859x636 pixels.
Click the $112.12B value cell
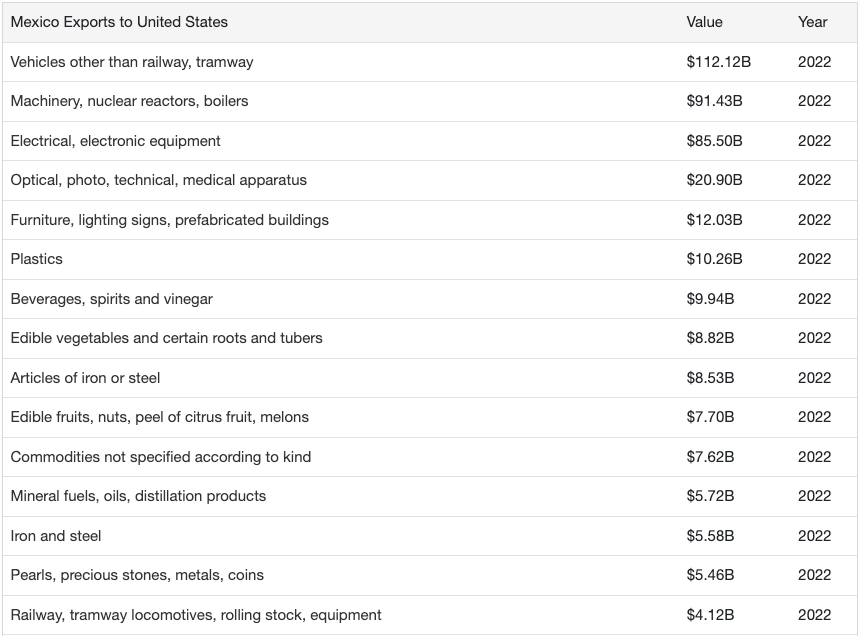(x=718, y=62)
